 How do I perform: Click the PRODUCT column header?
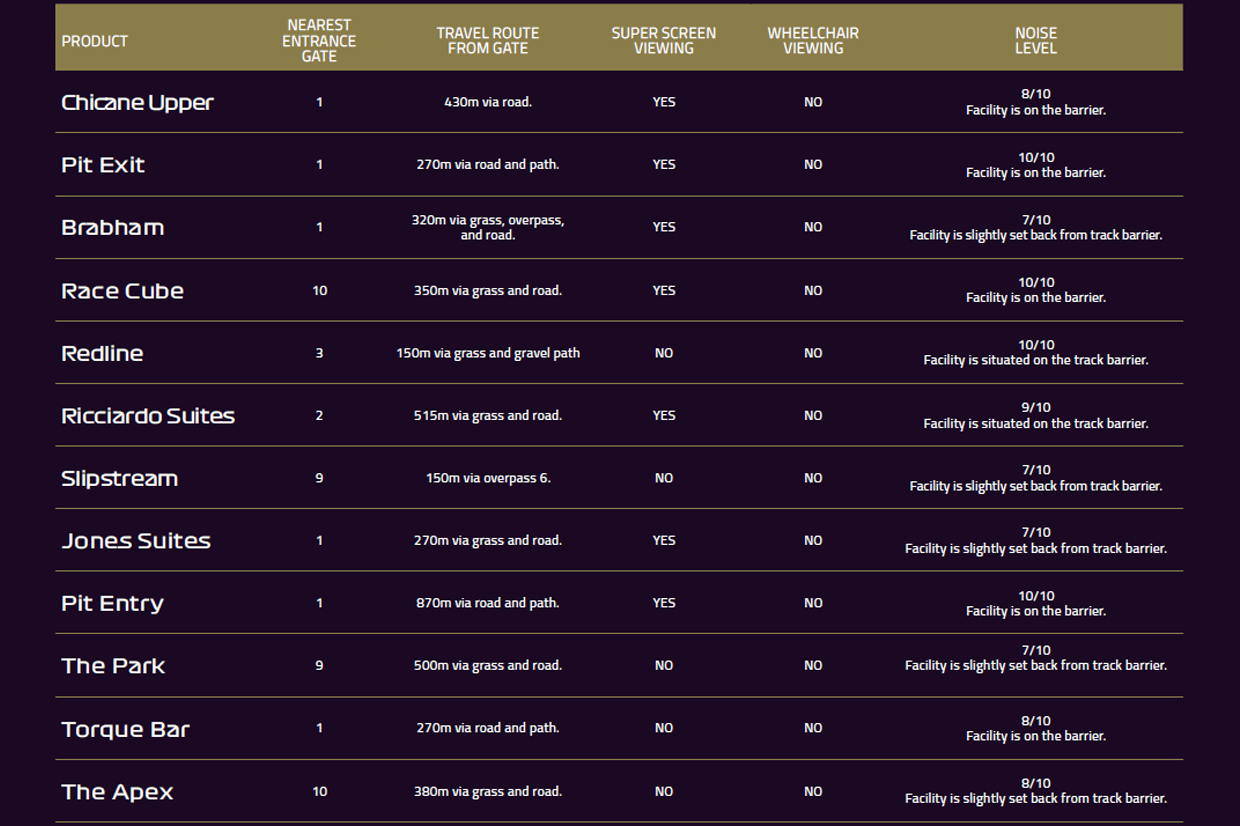94,41
